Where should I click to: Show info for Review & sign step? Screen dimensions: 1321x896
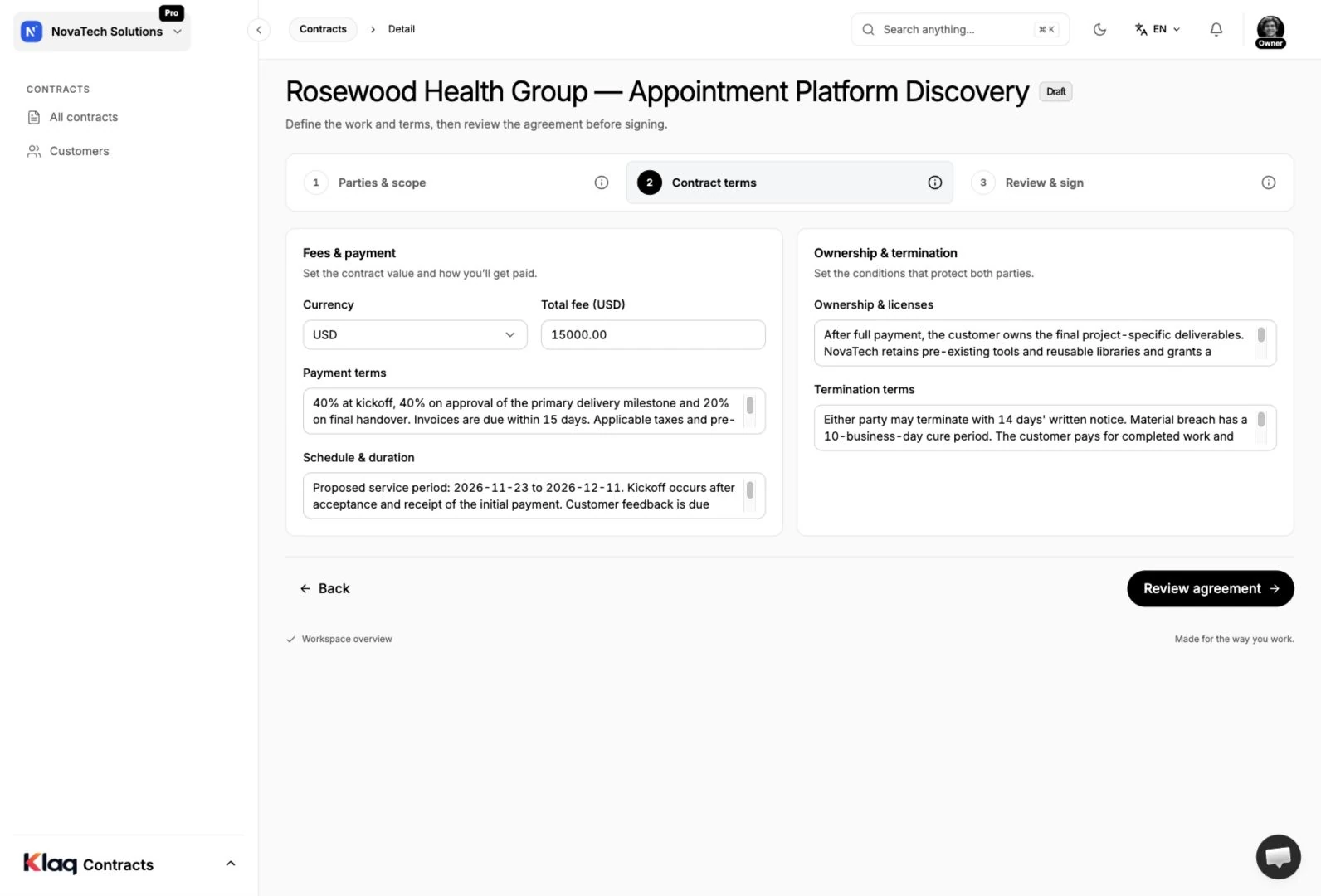[1269, 183]
